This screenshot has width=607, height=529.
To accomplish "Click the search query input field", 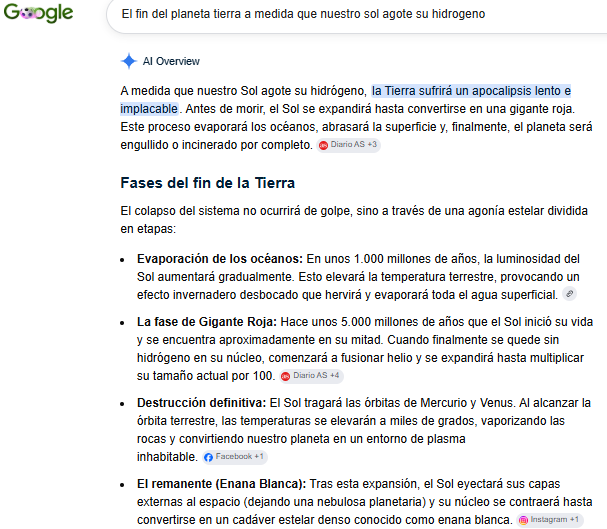I will coord(356,14).
